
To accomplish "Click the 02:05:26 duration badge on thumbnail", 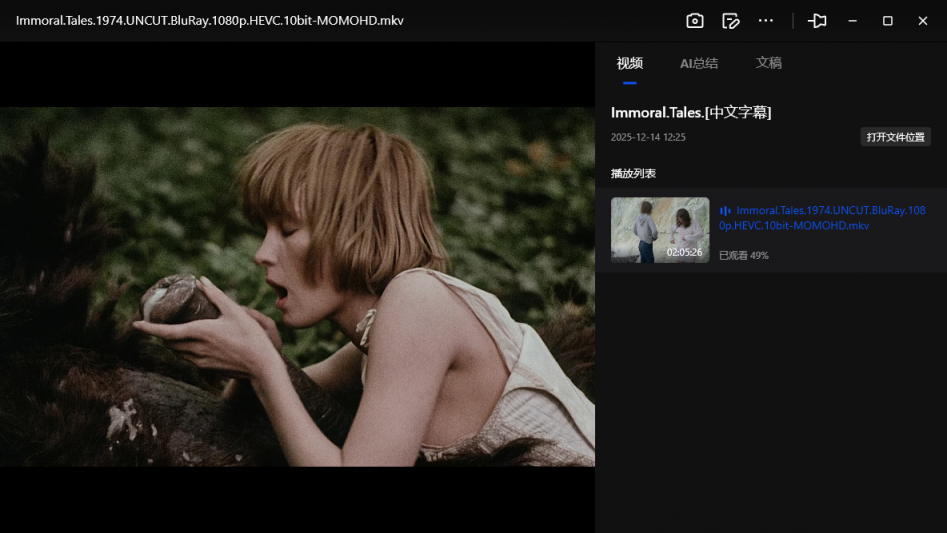I will tap(684, 252).
